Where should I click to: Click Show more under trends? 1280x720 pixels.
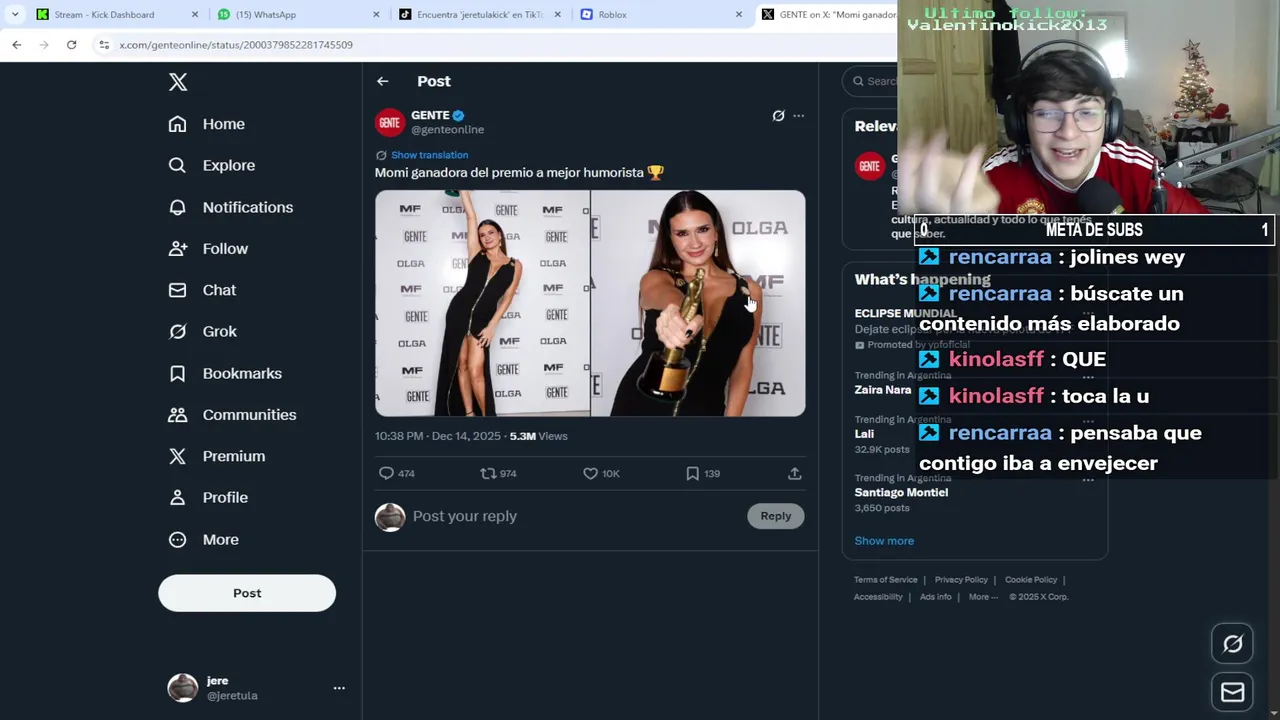(884, 541)
